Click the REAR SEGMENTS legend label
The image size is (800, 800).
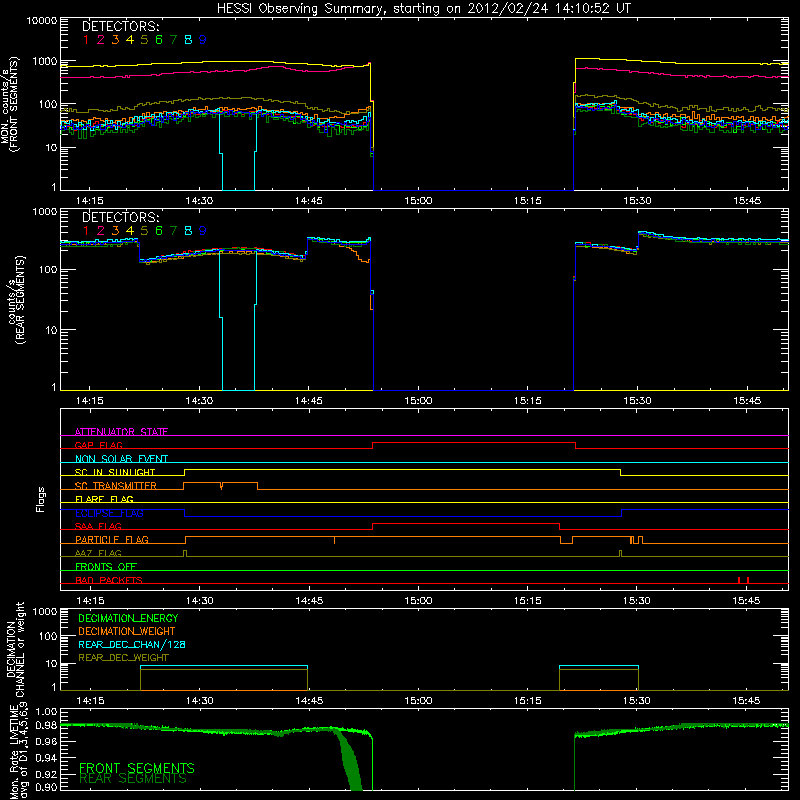(x=133, y=779)
